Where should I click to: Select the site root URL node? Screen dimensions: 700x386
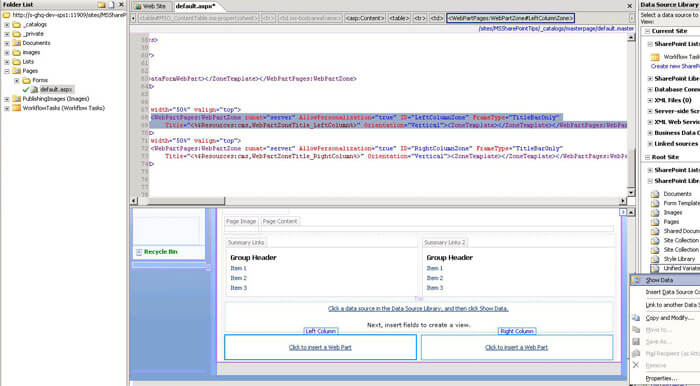pyautogui.click(x=69, y=15)
